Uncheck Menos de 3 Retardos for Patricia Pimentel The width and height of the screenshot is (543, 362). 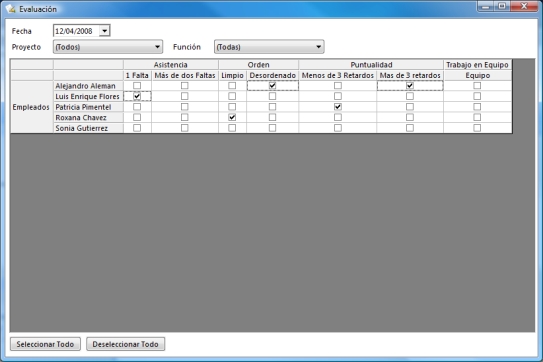pos(338,107)
